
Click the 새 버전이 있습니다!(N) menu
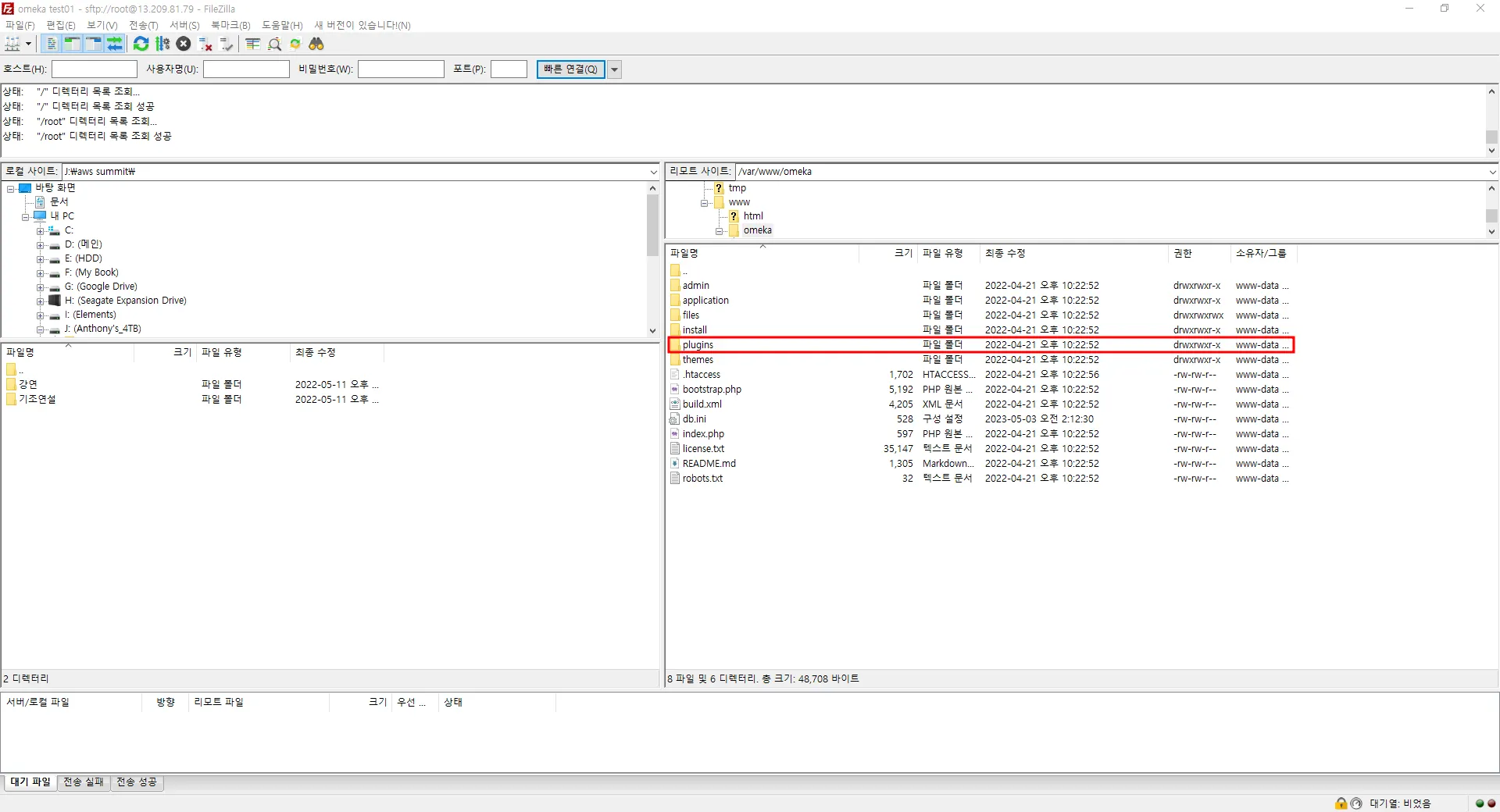coord(362,25)
